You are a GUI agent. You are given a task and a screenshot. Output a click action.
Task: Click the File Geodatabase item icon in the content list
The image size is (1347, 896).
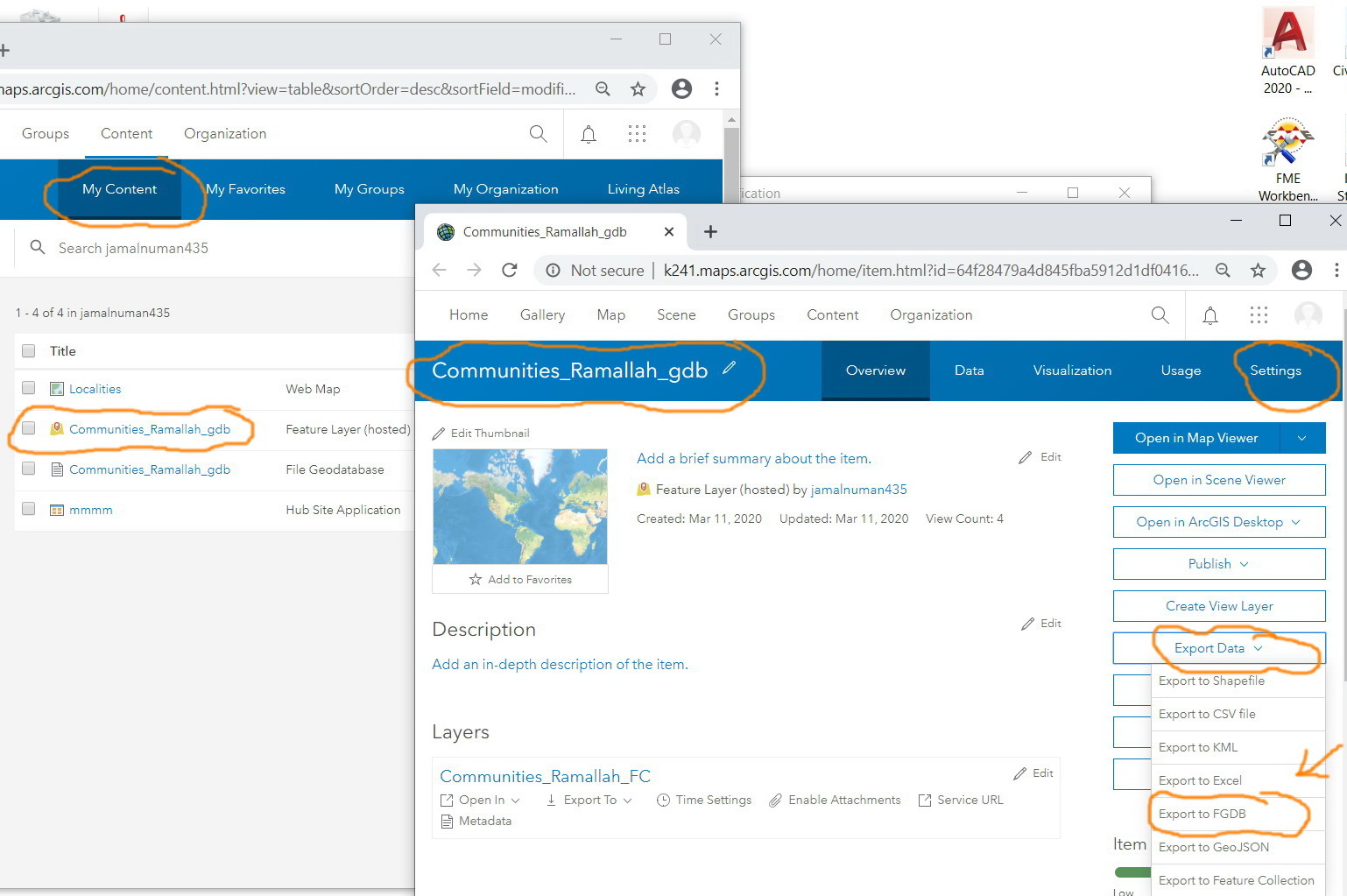click(x=57, y=469)
